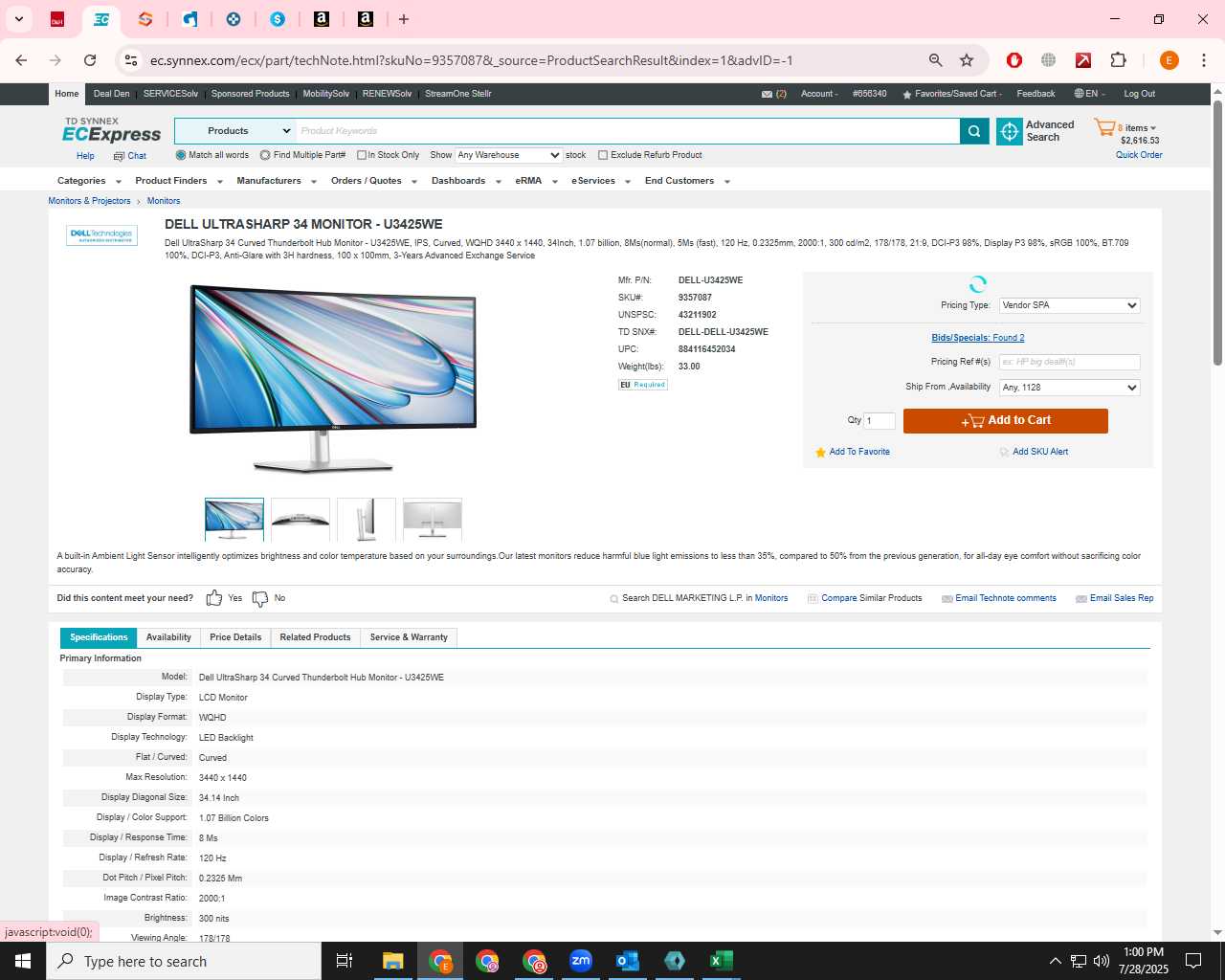Open Task View on taskbar
Viewport: 1225px width, 980px height.
coord(345,961)
